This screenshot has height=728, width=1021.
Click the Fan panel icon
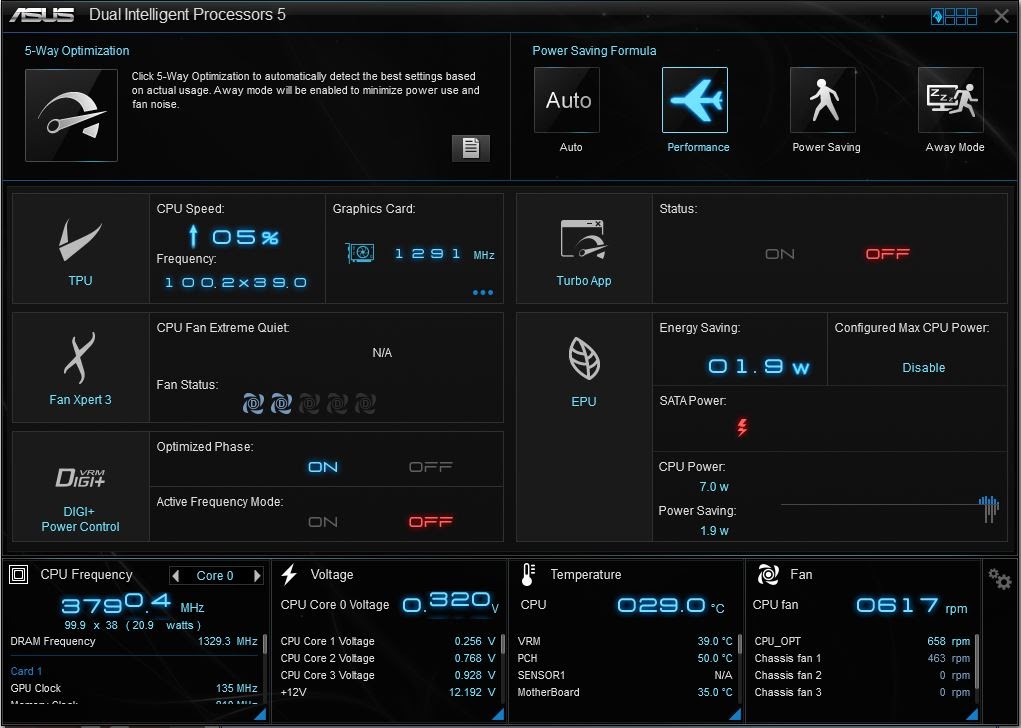tap(768, 574)
